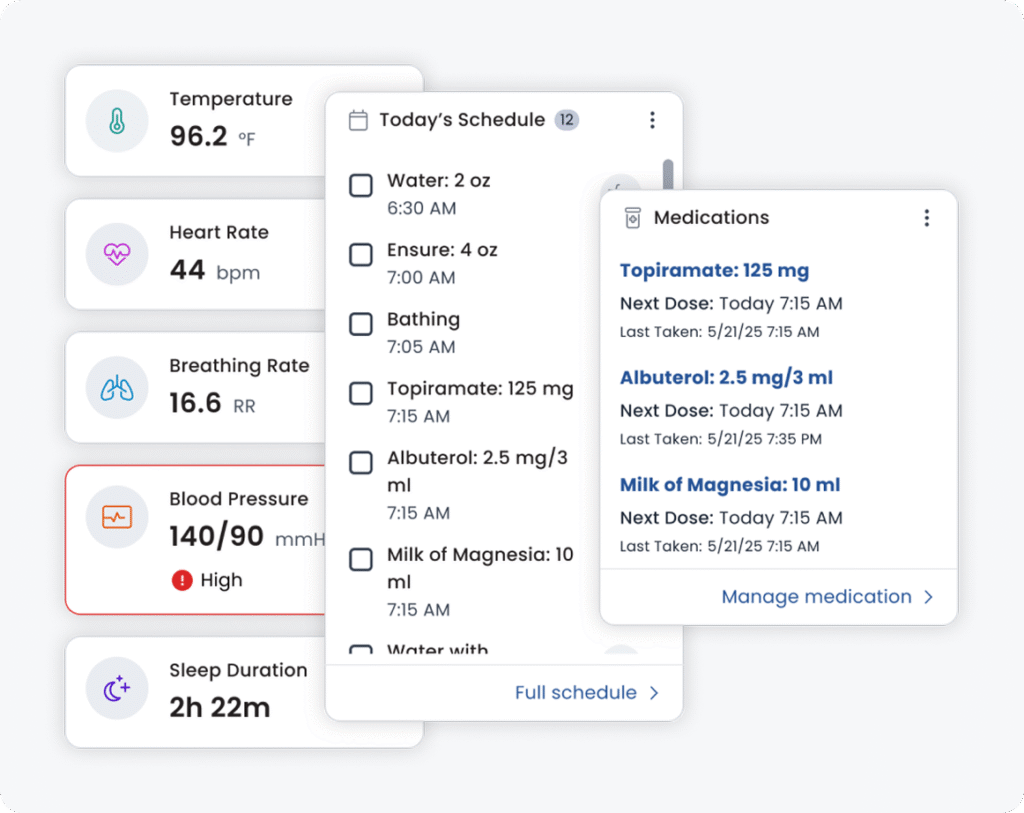This screenshot has height=813, width=1024.
Task: Click the moon Sleep Duration icon
Action: coord(117,689)
